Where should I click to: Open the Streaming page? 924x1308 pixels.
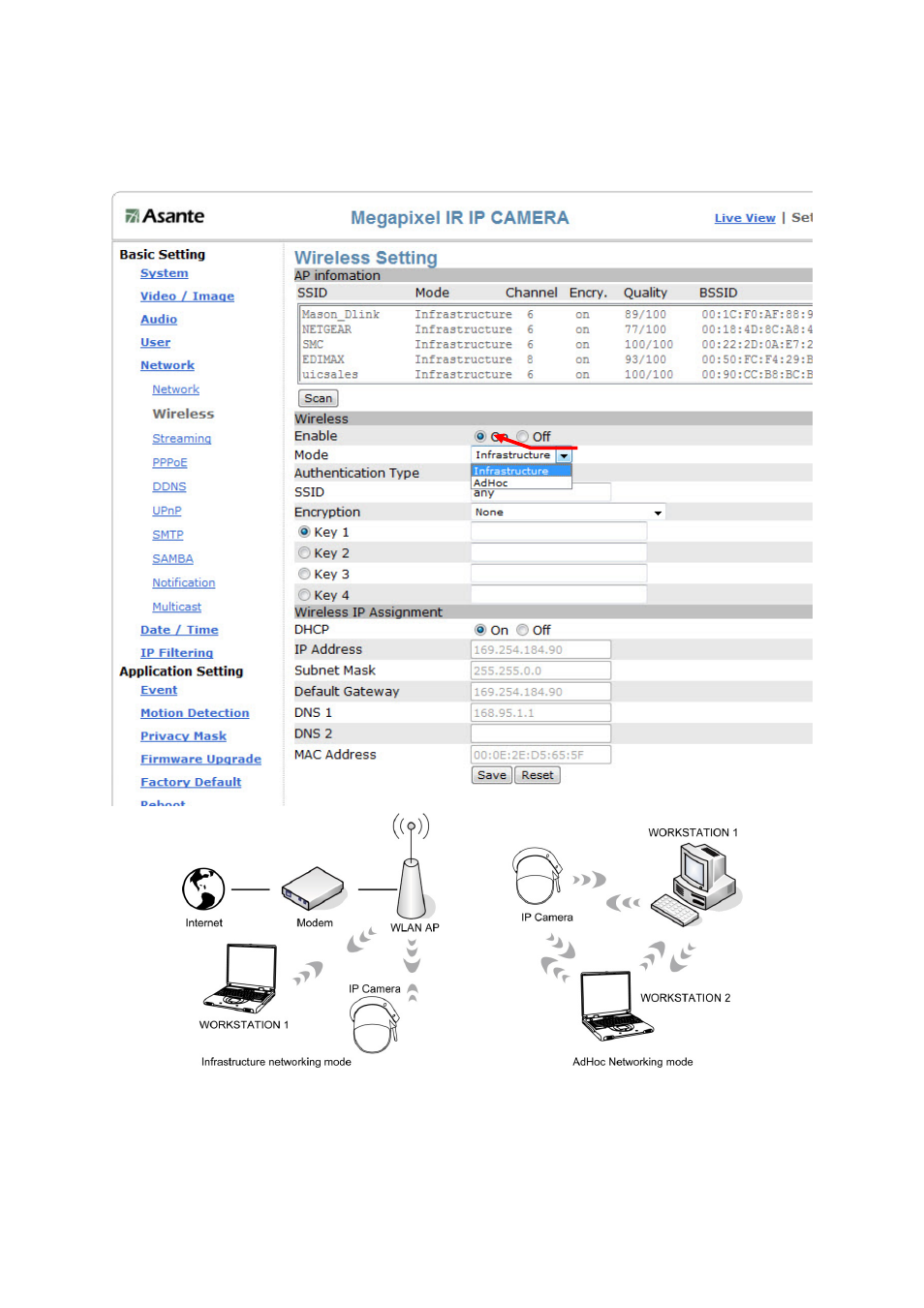tap(181, 439)
